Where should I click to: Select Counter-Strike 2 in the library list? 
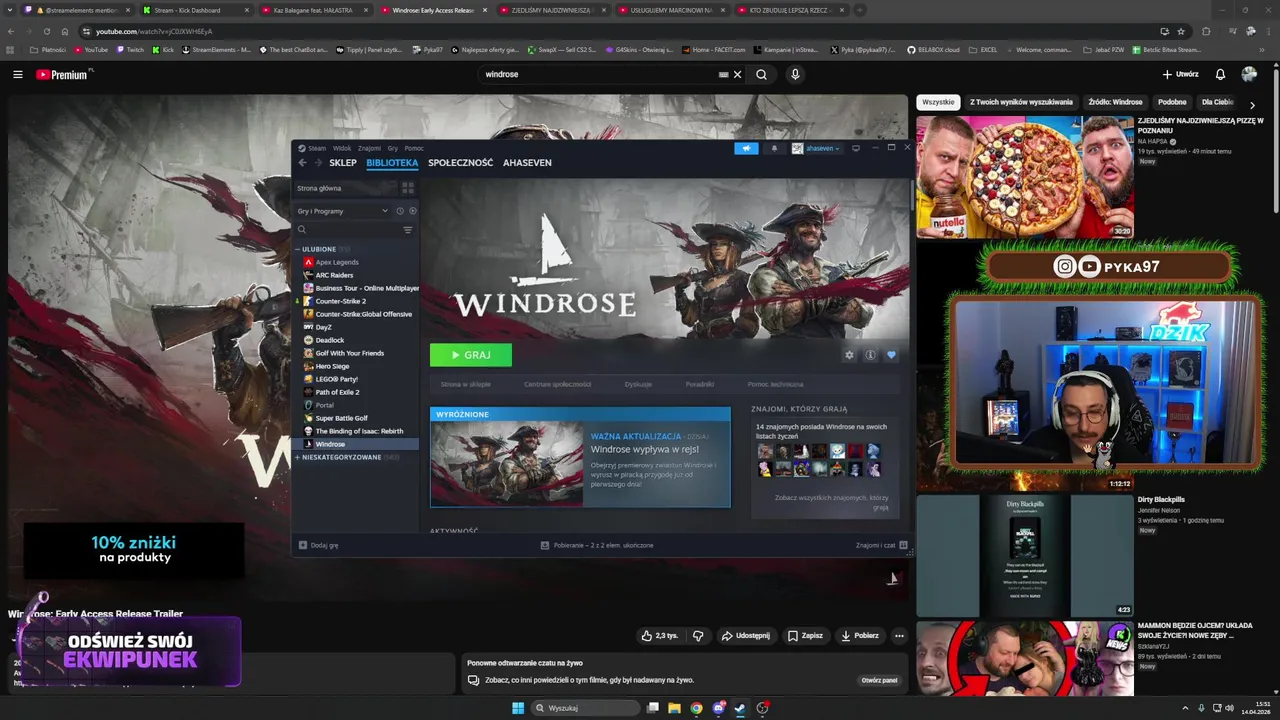[340, 301]
